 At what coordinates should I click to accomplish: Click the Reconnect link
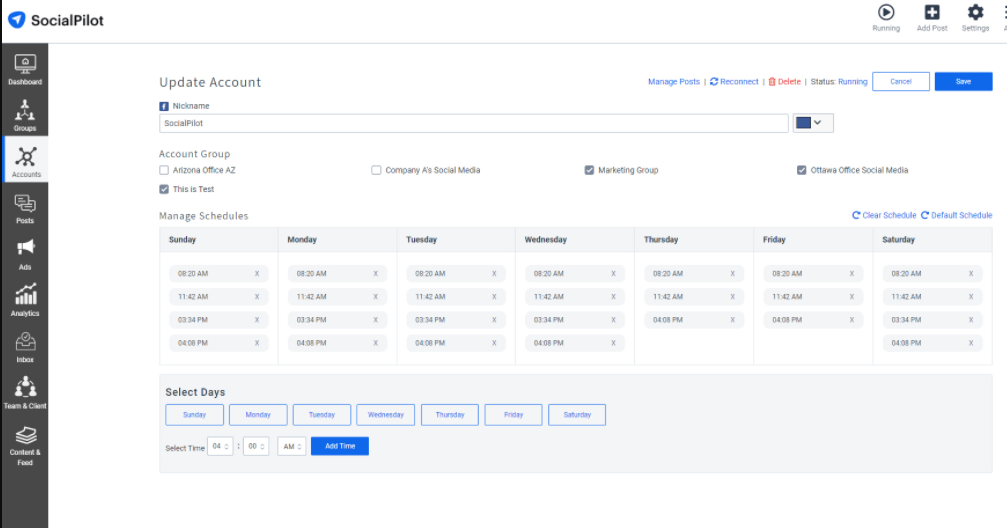pyautogui.click(x=734, y=82)
